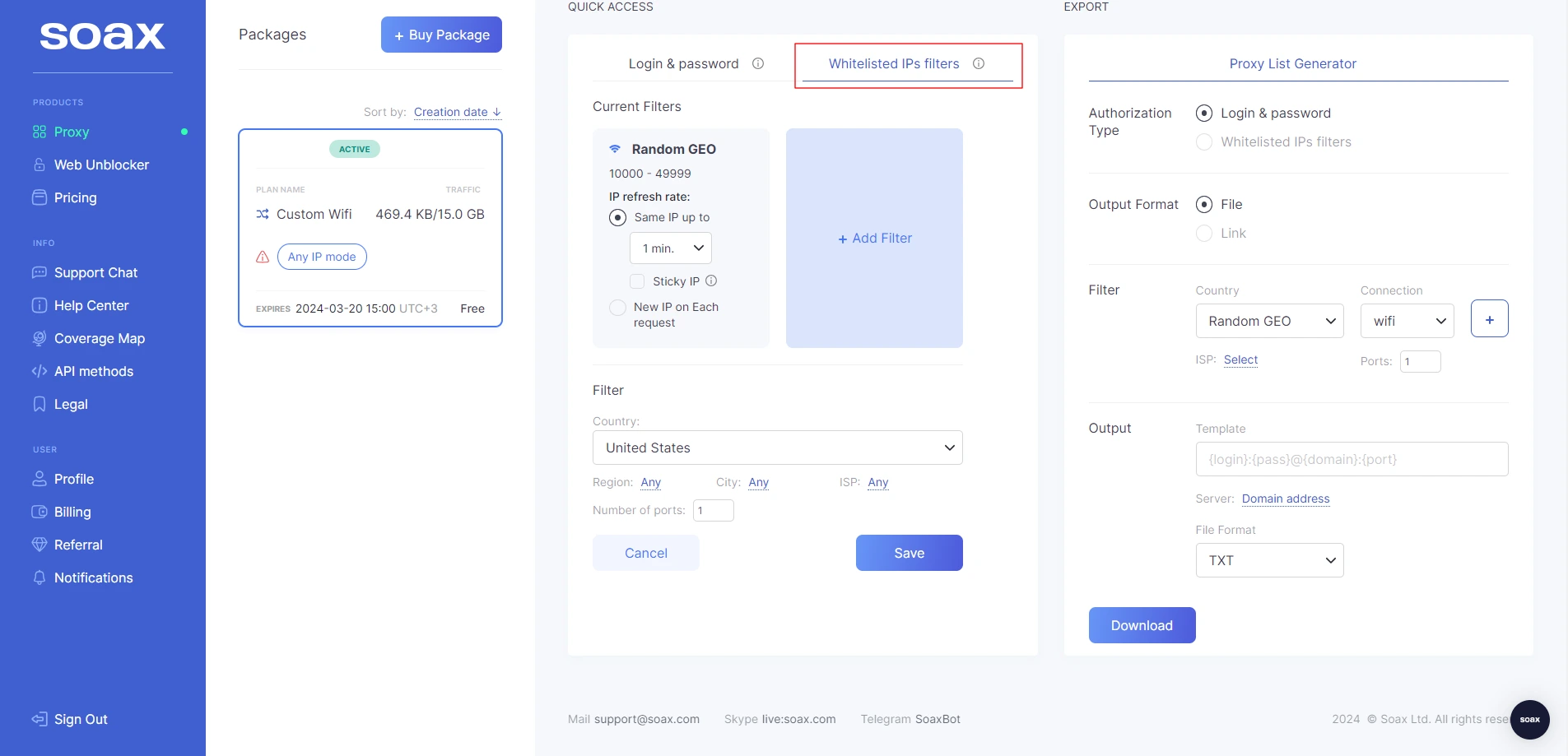The image size is (1568, 756).
Task: Expand the 1 min. refresh rate dropdown
Action: pyautogui.click(x=670, y=248)
